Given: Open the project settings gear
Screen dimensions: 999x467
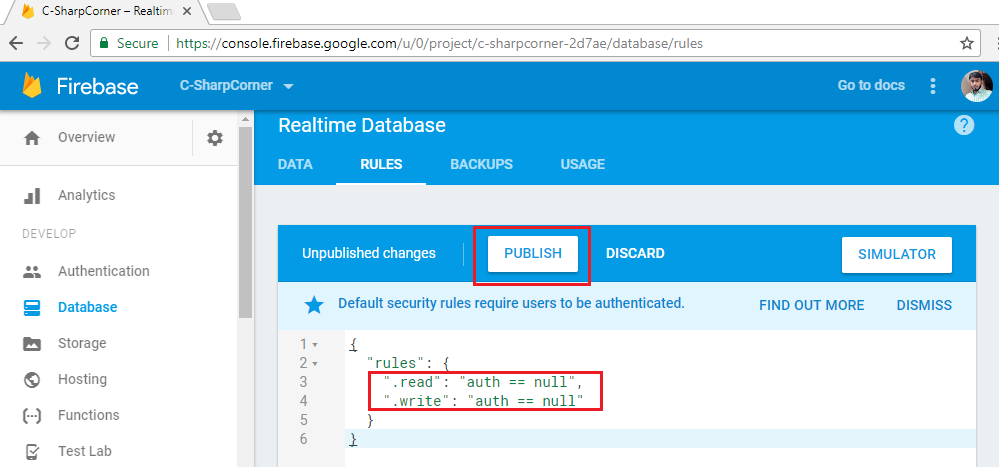Looking at the screenshot, I should [x=215, y=138].
